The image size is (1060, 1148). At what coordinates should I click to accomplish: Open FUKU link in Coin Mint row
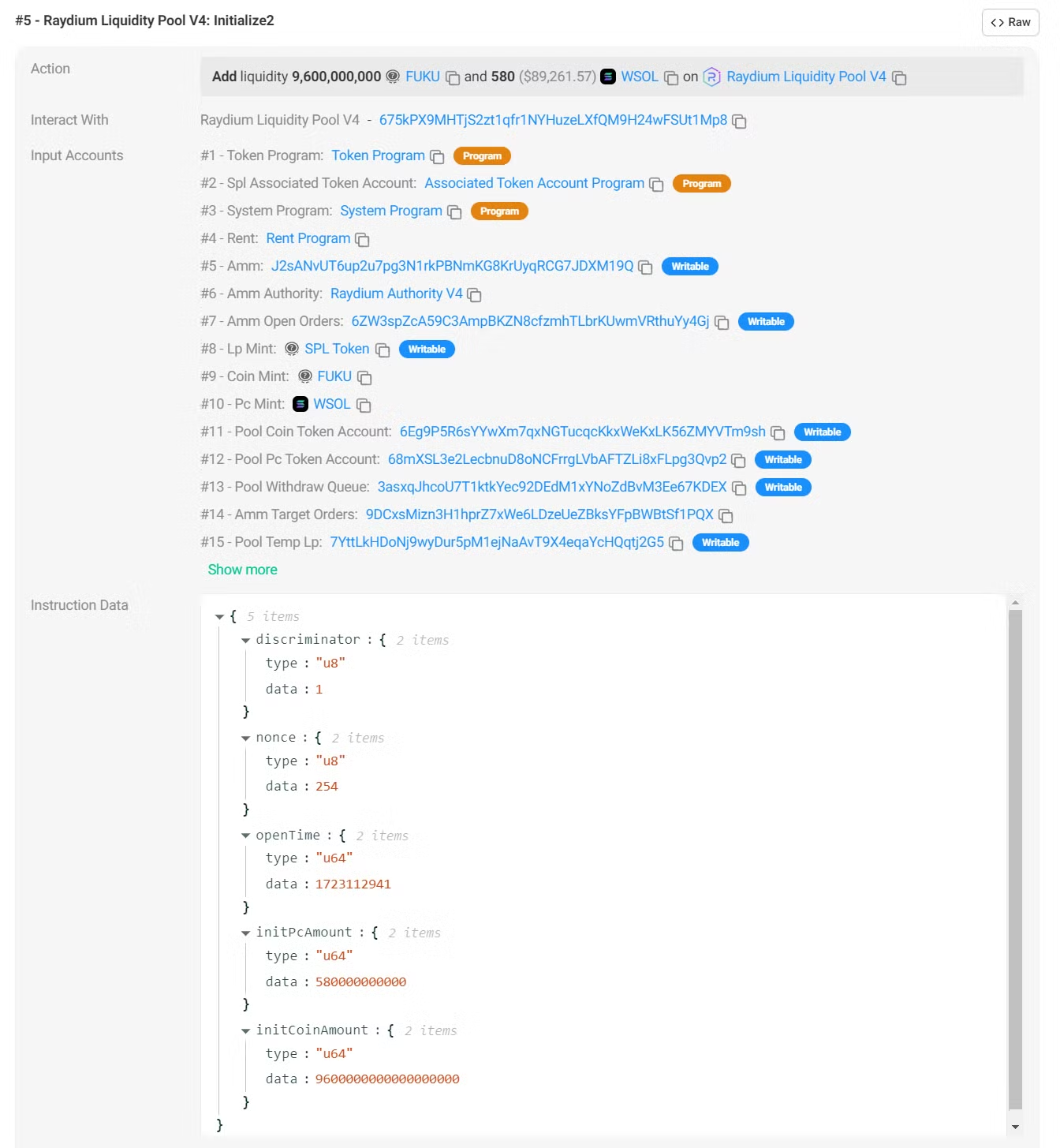[x=334, y=376]
